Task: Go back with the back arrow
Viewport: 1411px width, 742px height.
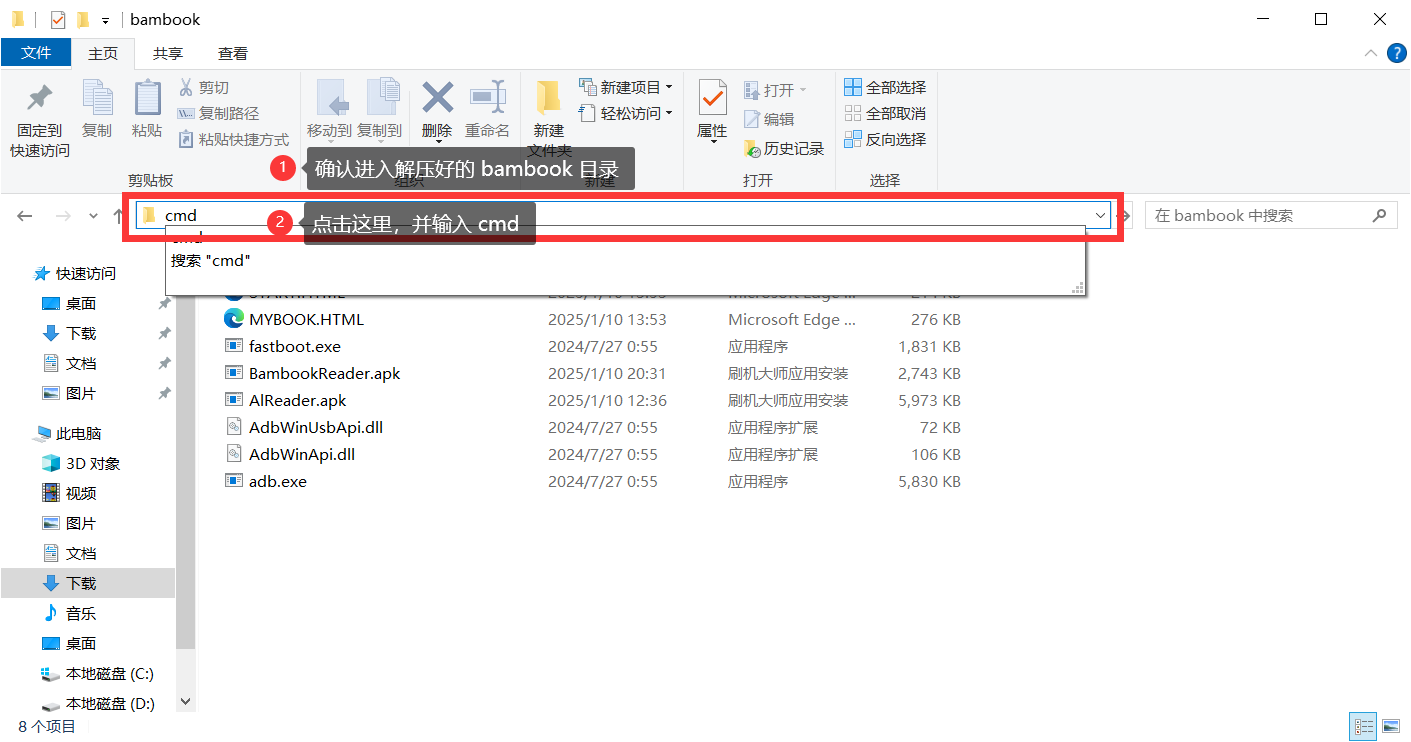Action: click(x=25, y=215)
